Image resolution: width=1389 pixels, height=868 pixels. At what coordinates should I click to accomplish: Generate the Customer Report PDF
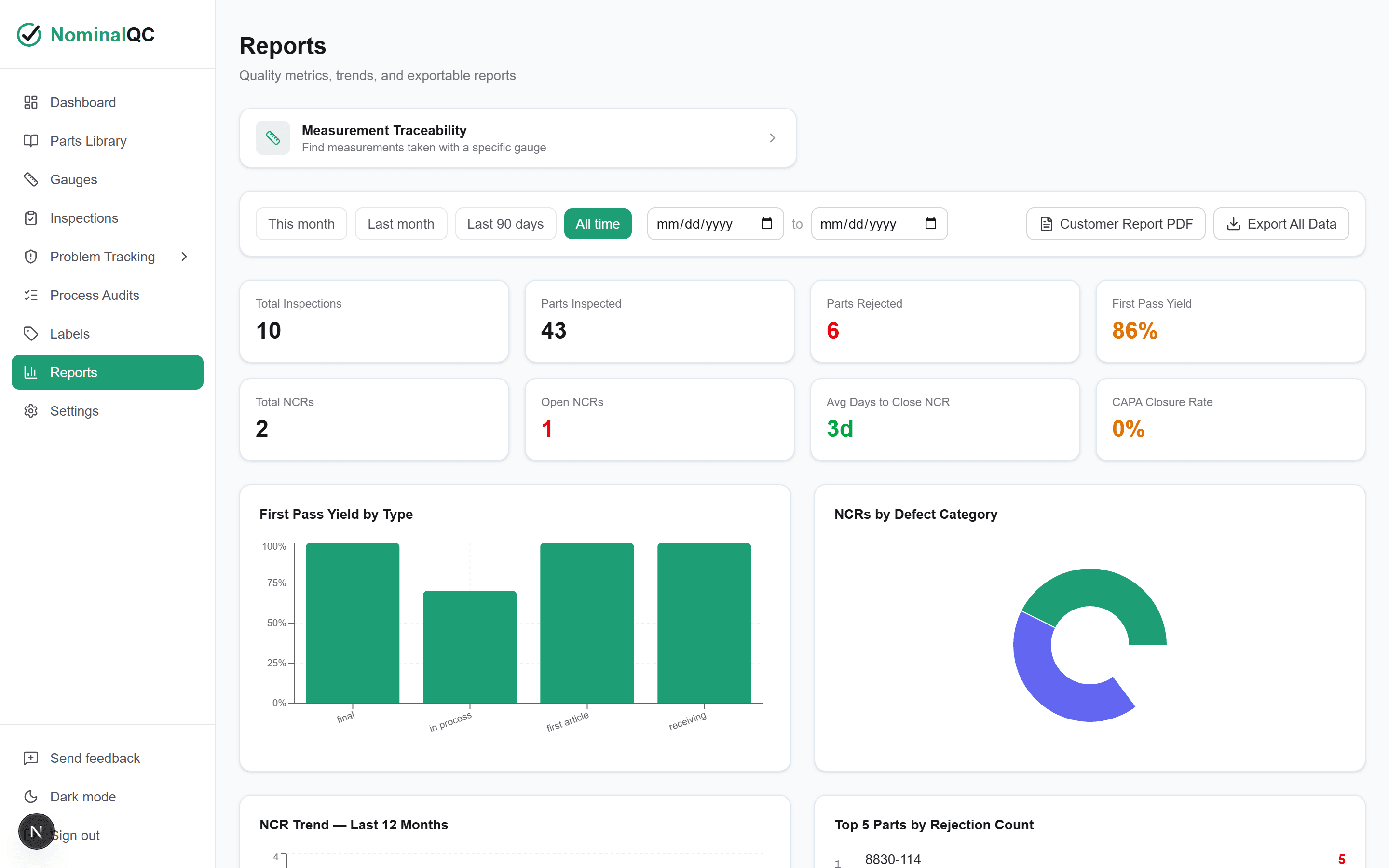(1115, 224)
